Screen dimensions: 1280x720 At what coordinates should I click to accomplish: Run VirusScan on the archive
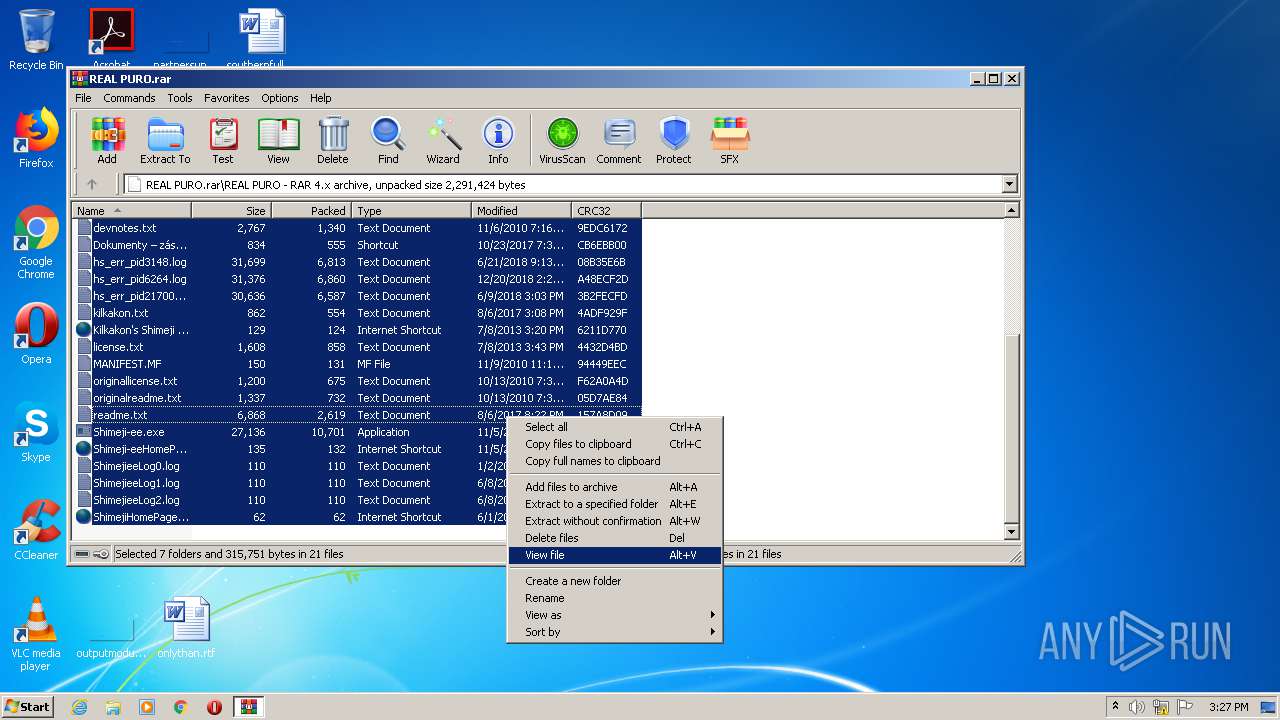point(562,140)
